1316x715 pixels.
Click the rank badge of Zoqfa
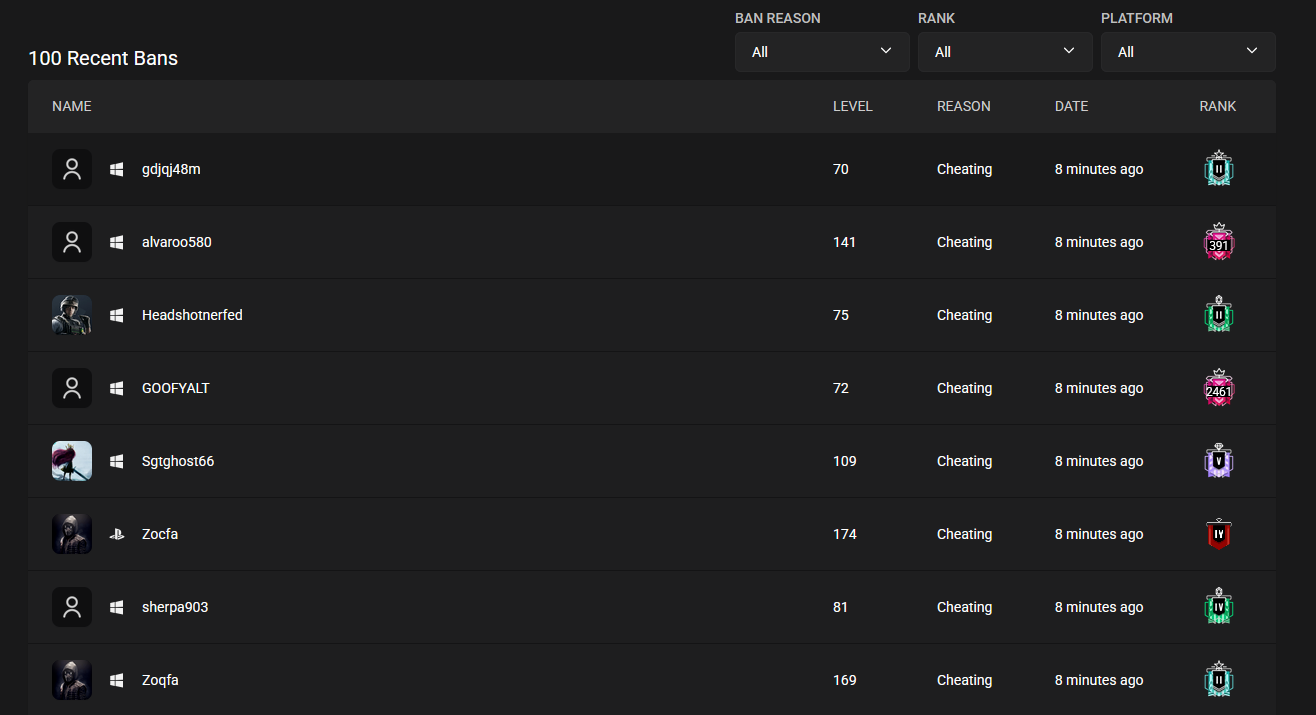1219,680
